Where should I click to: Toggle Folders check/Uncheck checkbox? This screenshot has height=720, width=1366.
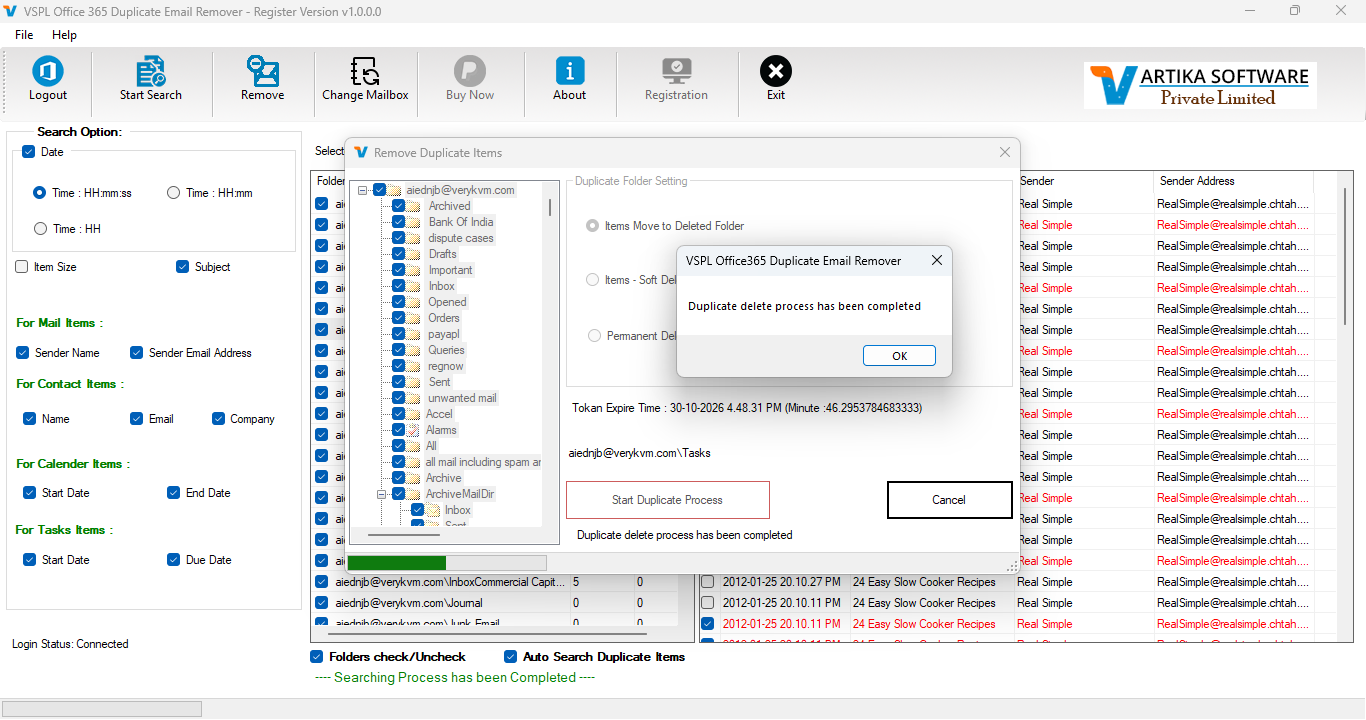(317, 657)
